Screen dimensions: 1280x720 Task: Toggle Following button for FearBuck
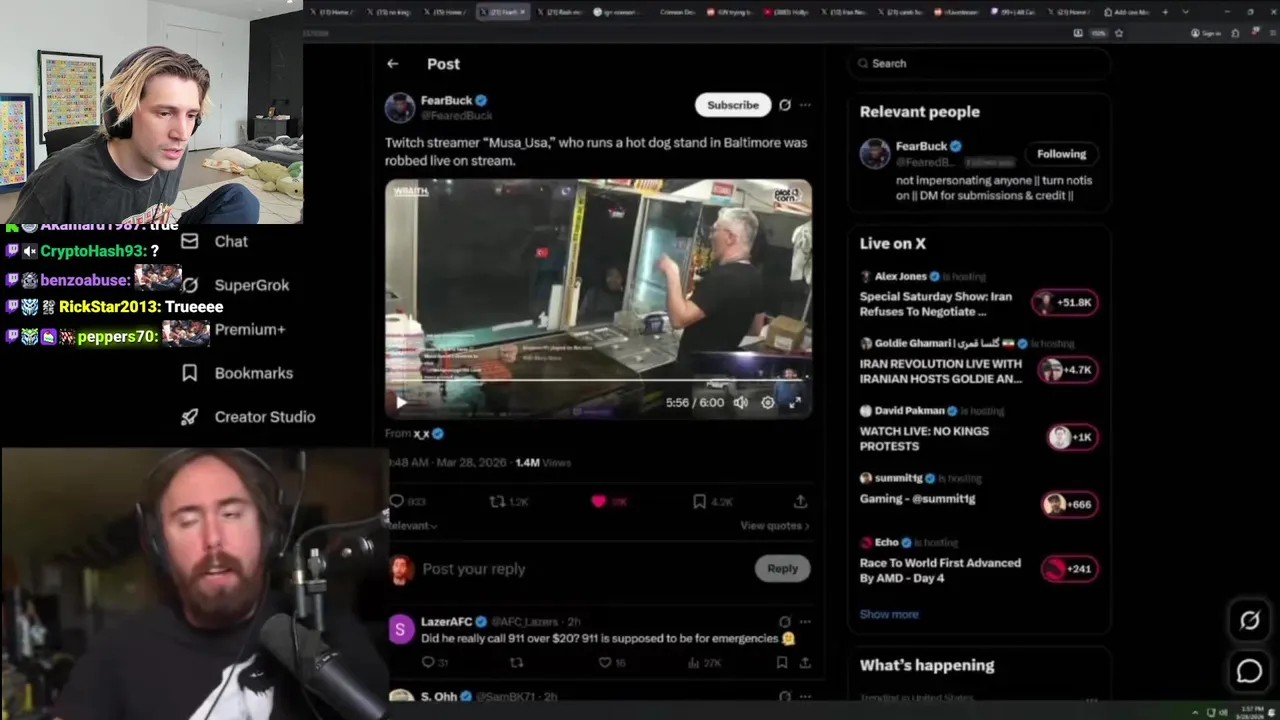coord(1061,154)
